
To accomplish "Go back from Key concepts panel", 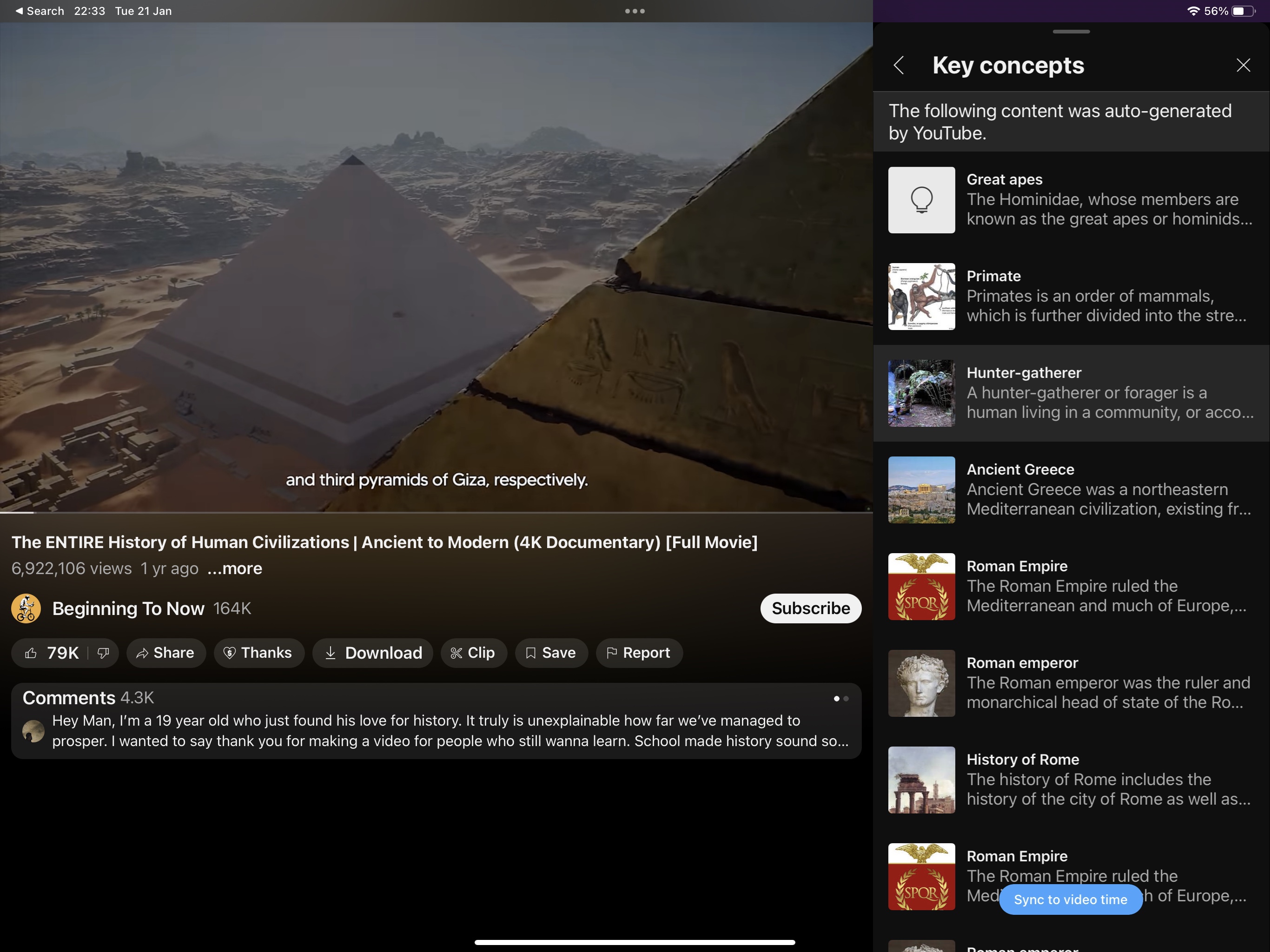I will 900,66.
